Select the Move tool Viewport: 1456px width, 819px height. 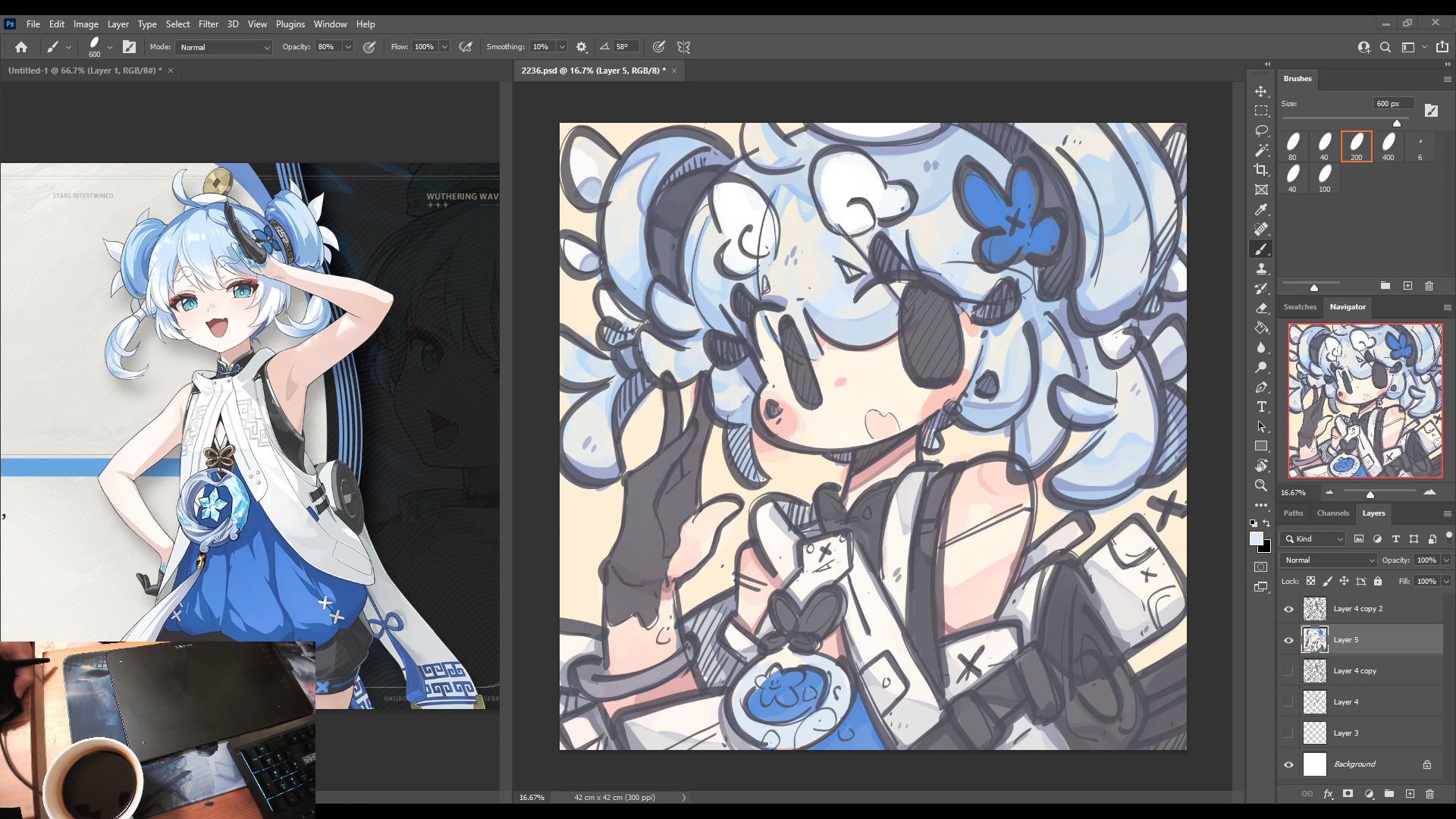1261,91
